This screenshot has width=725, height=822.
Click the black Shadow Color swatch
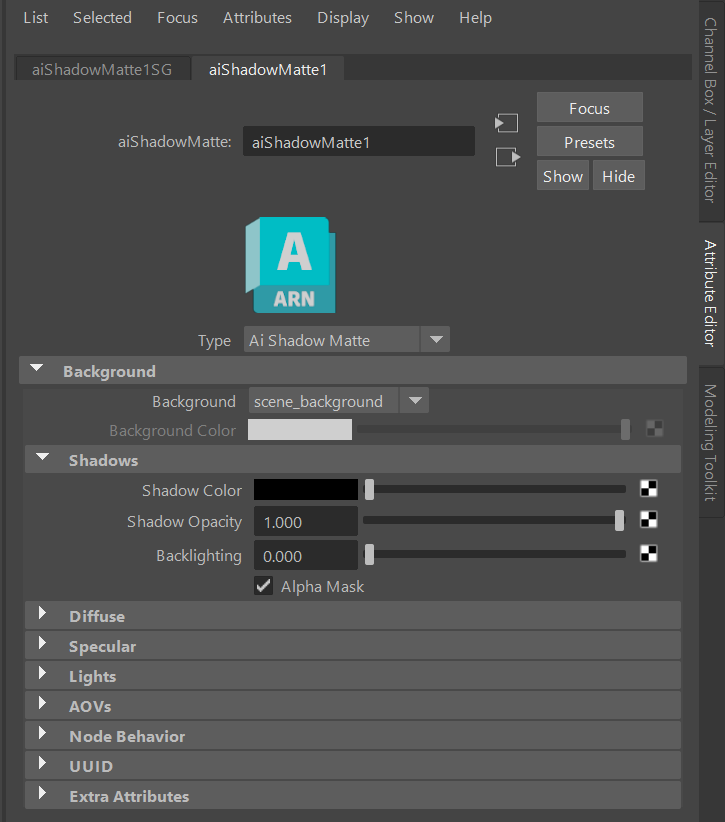[306, 489]
